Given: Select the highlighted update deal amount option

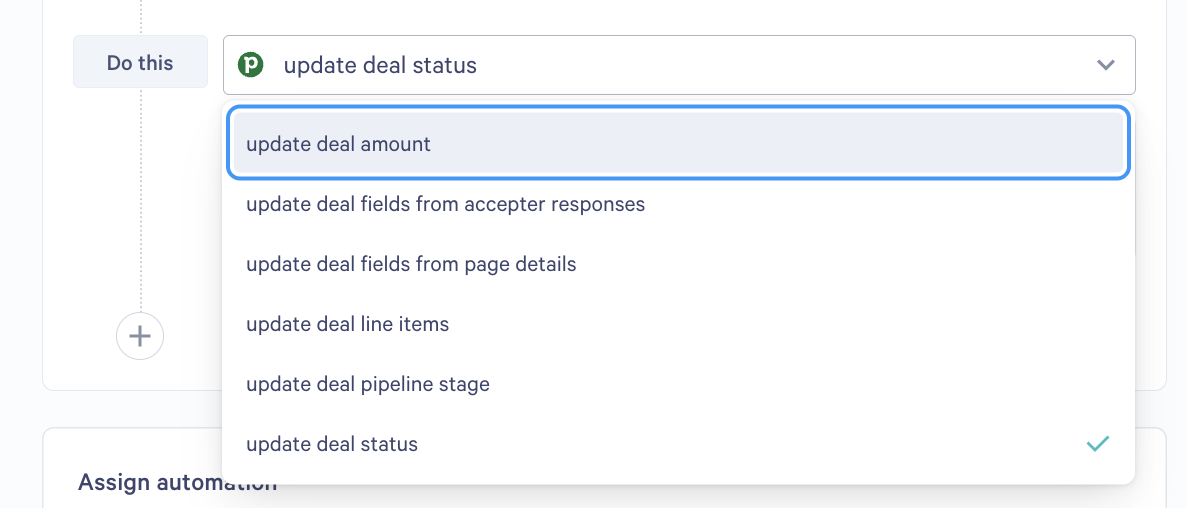Looking at the screenshot, I should click(x=678, y=144).
